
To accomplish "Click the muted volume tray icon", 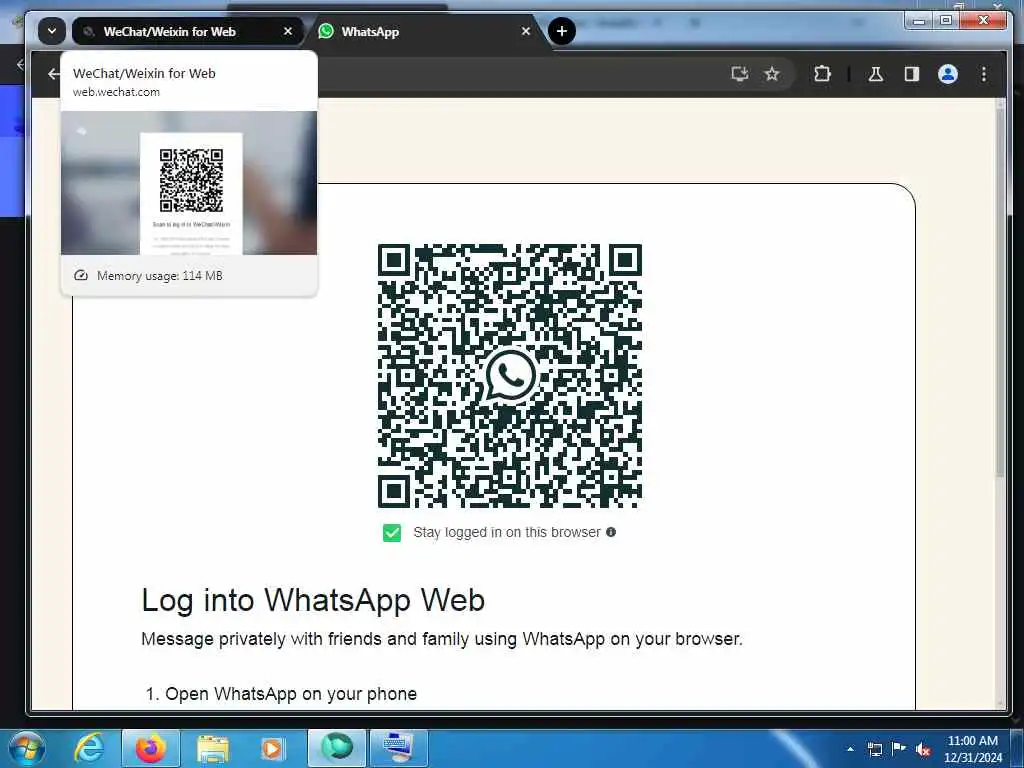I will (923, 749).
